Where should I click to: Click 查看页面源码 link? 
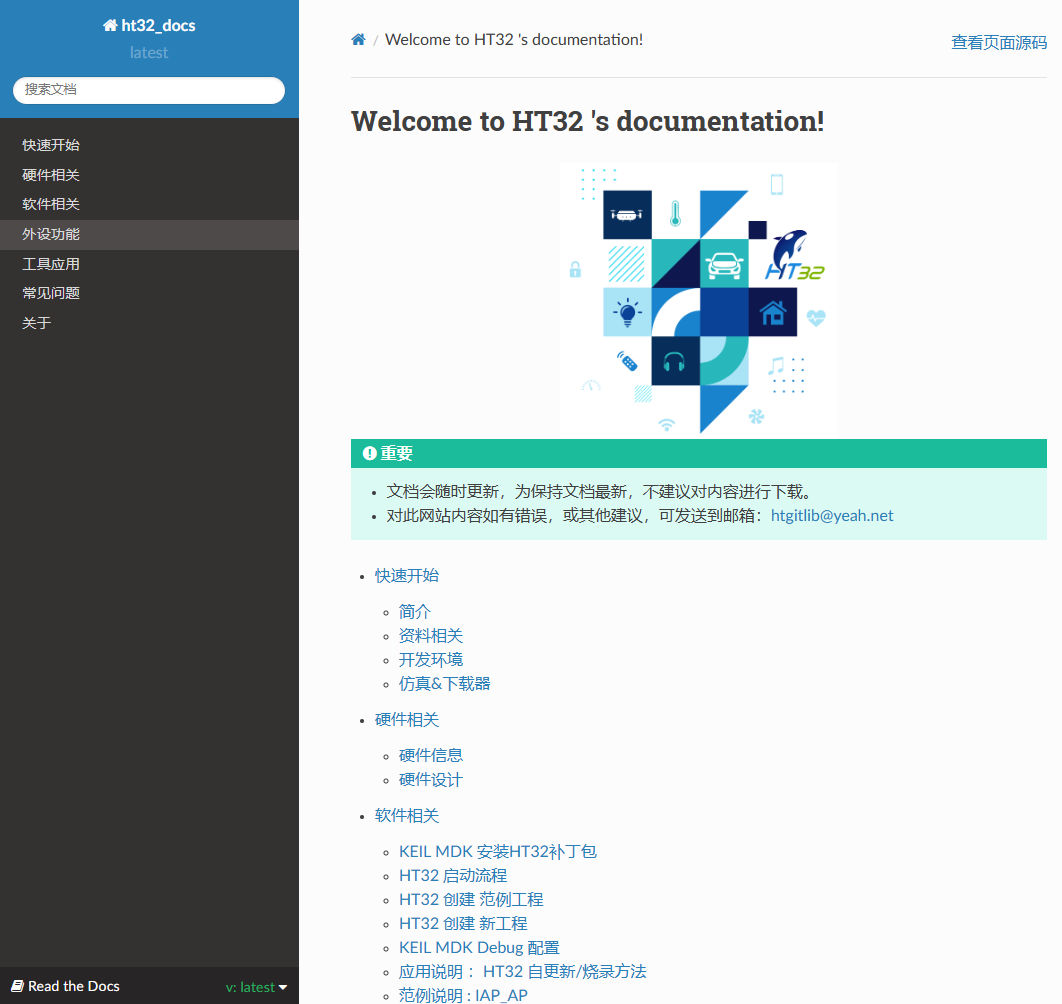click(998, 43)
